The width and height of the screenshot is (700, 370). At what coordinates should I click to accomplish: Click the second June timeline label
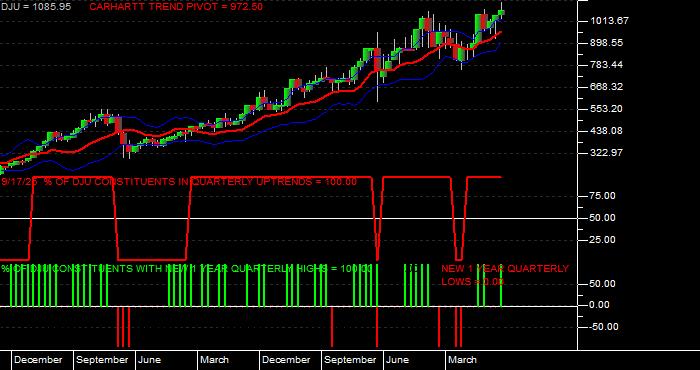point(398,360)
